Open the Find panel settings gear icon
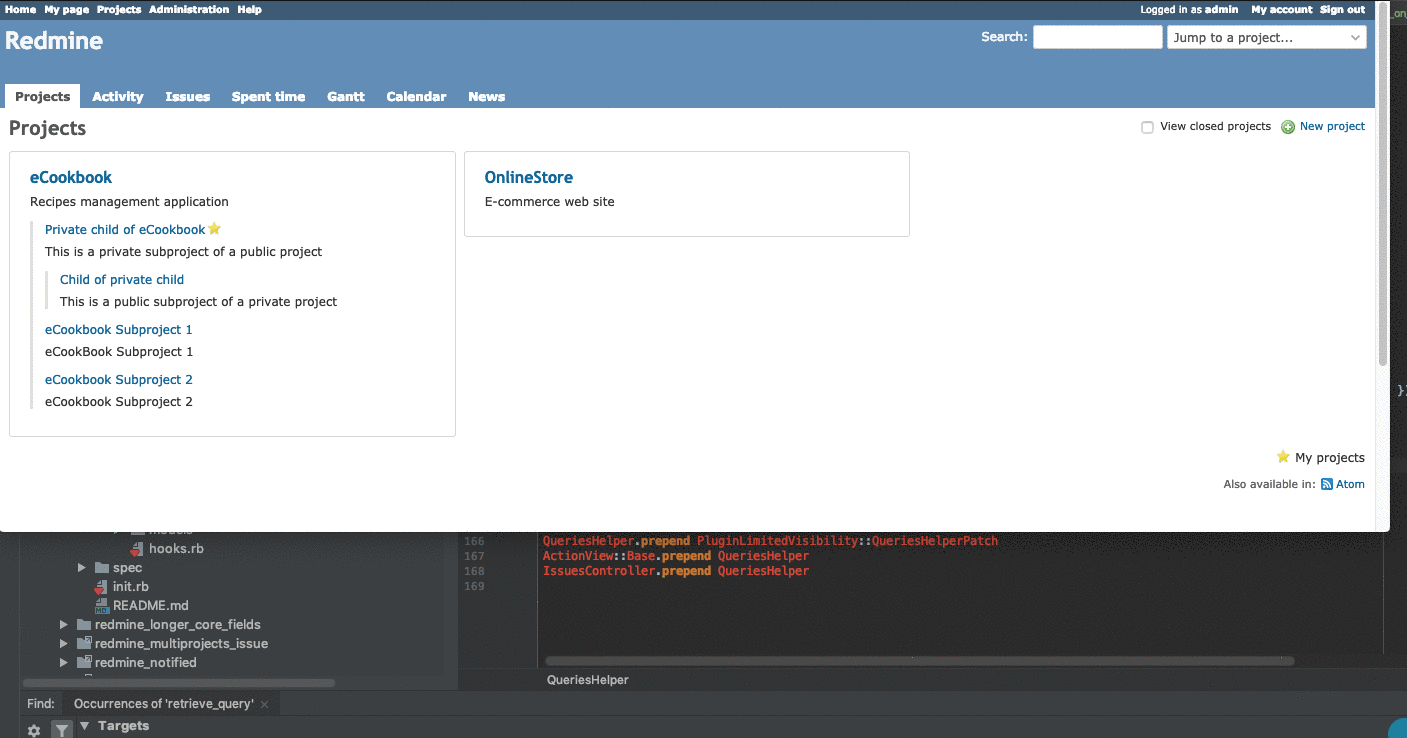Image resolution: width=1407 pixels, height=738 pixels. pos(34,731)
